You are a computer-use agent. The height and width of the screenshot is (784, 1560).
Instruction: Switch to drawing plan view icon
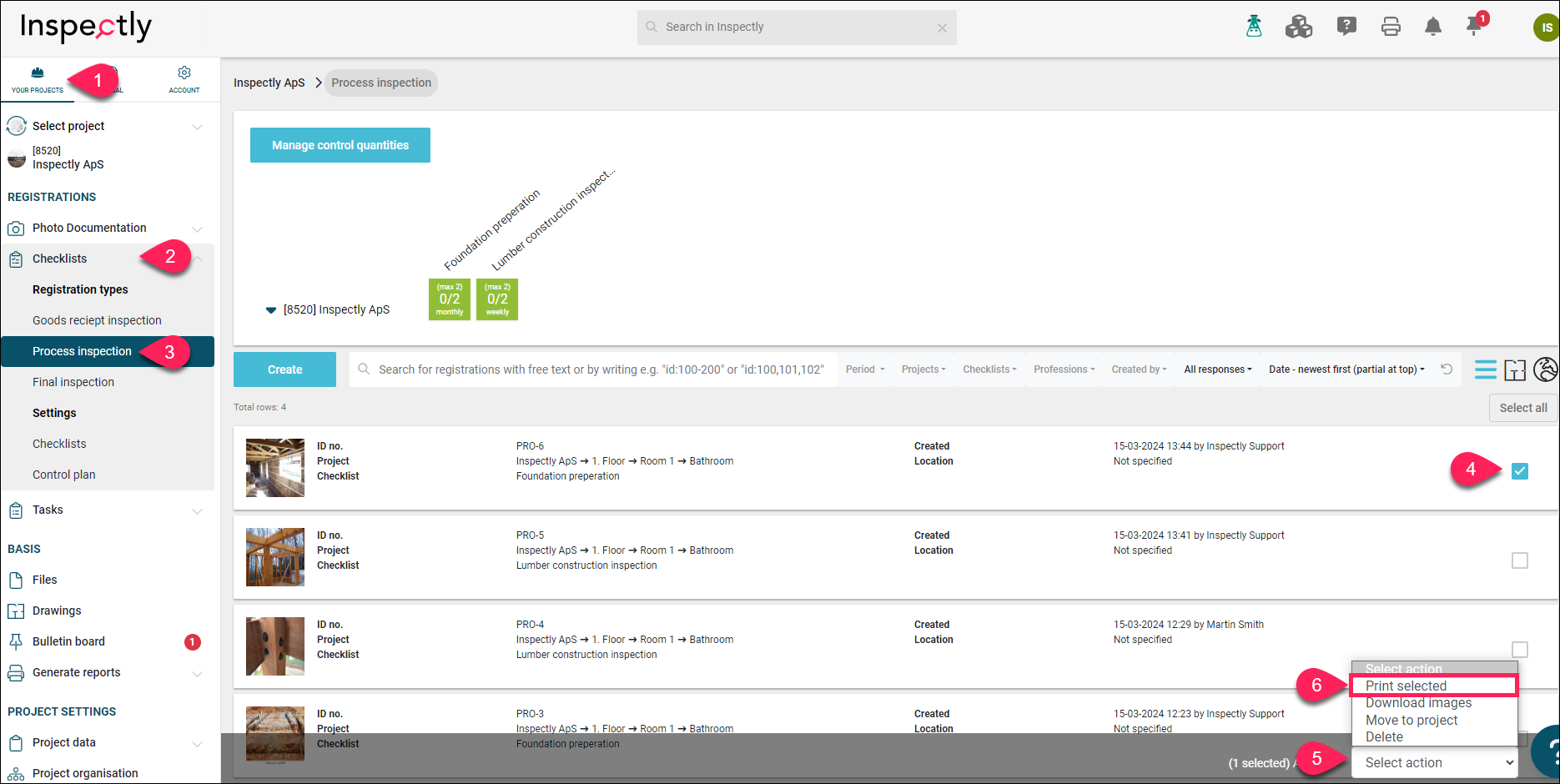[1515, 369]
